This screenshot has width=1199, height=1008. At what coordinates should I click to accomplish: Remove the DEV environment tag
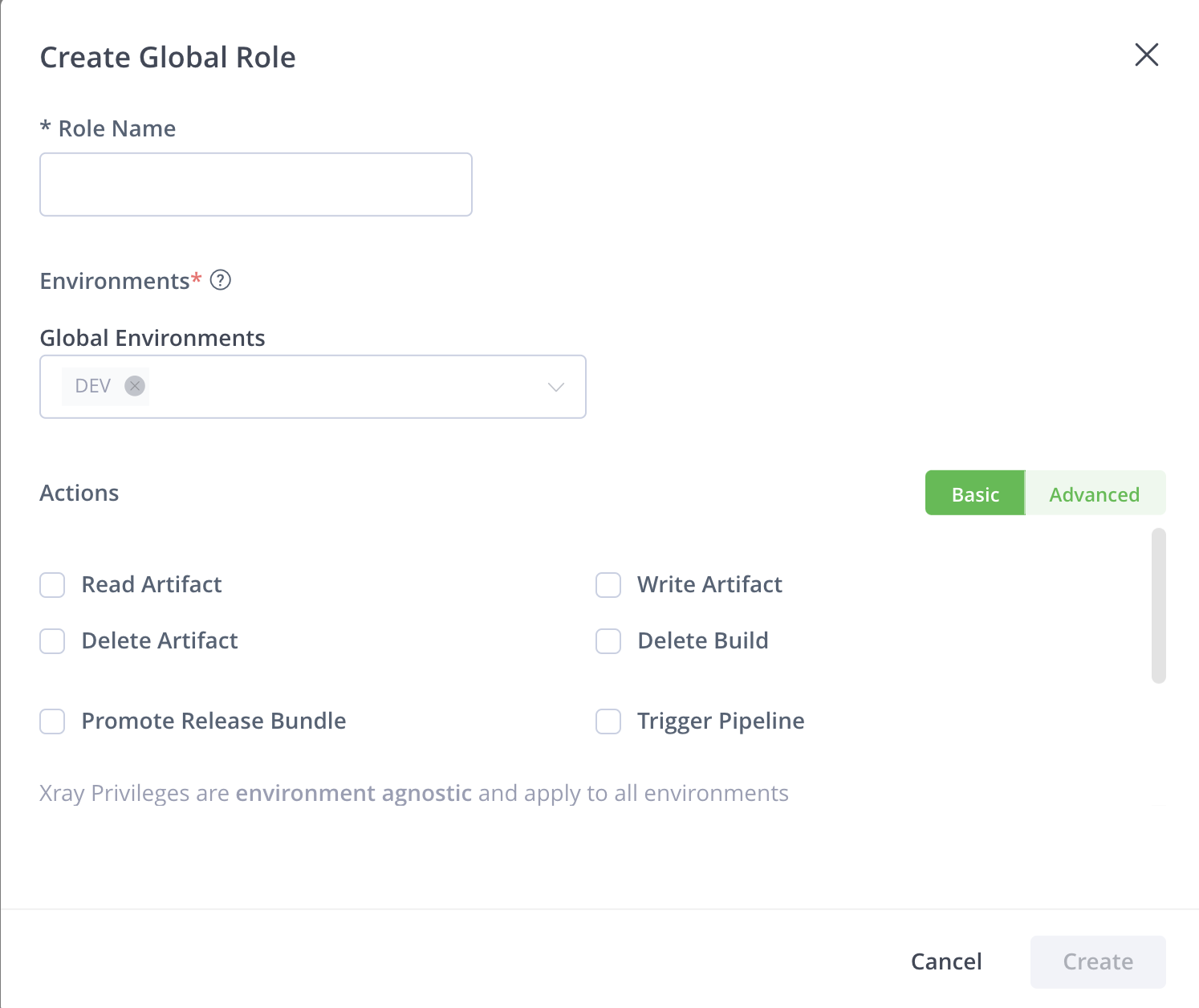click(135, 386)
